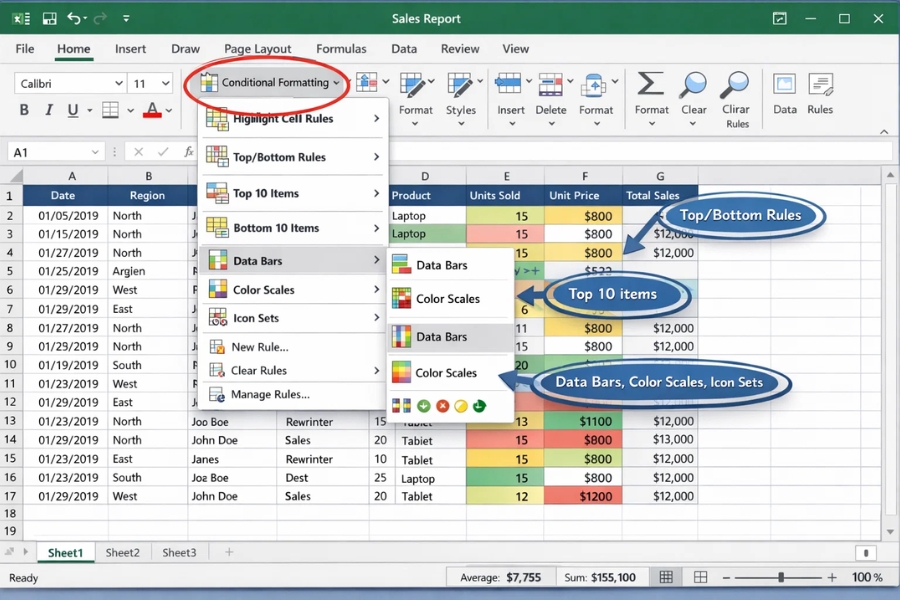Select the Sheet2 tab button

tap(122, 551)
